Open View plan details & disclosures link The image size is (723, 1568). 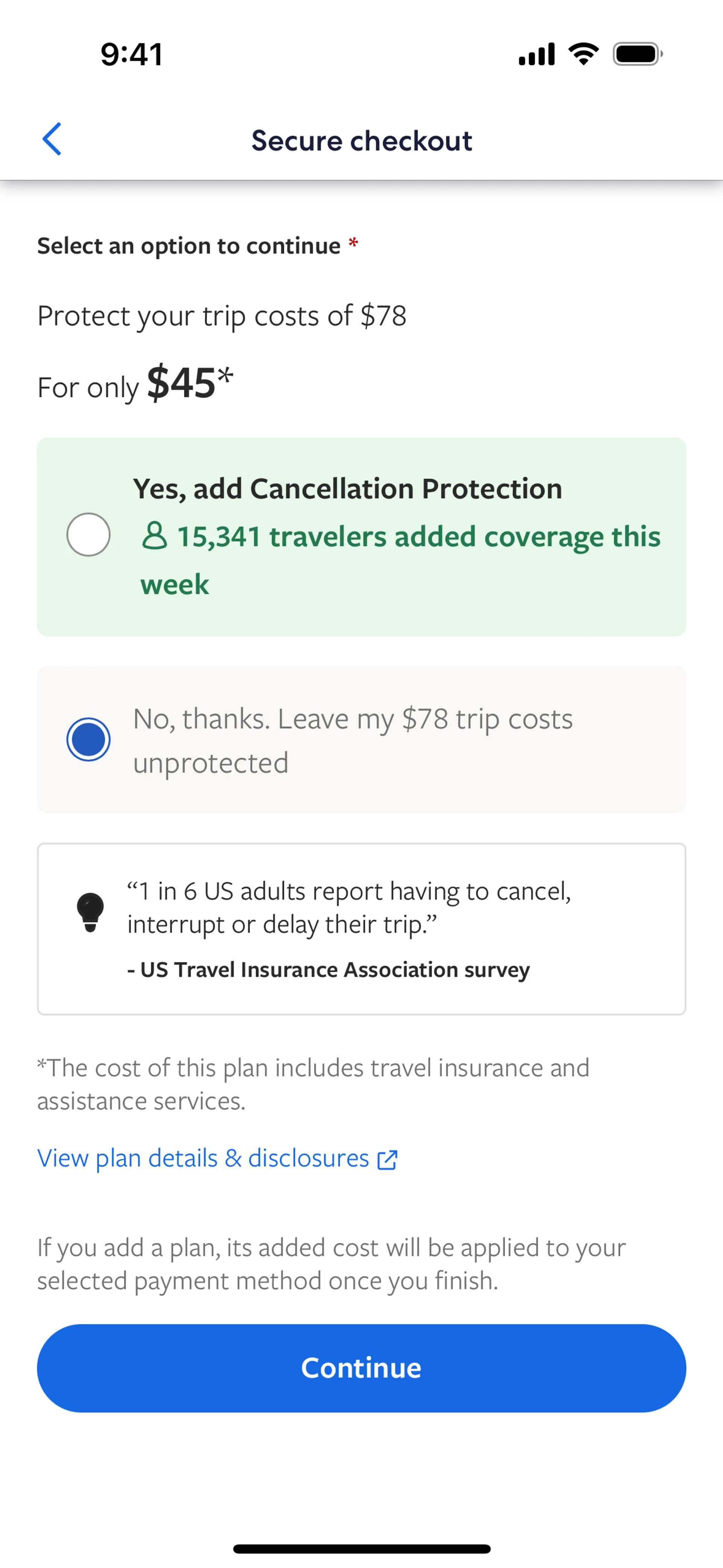pyautogui.click(x=203, y=1158)
